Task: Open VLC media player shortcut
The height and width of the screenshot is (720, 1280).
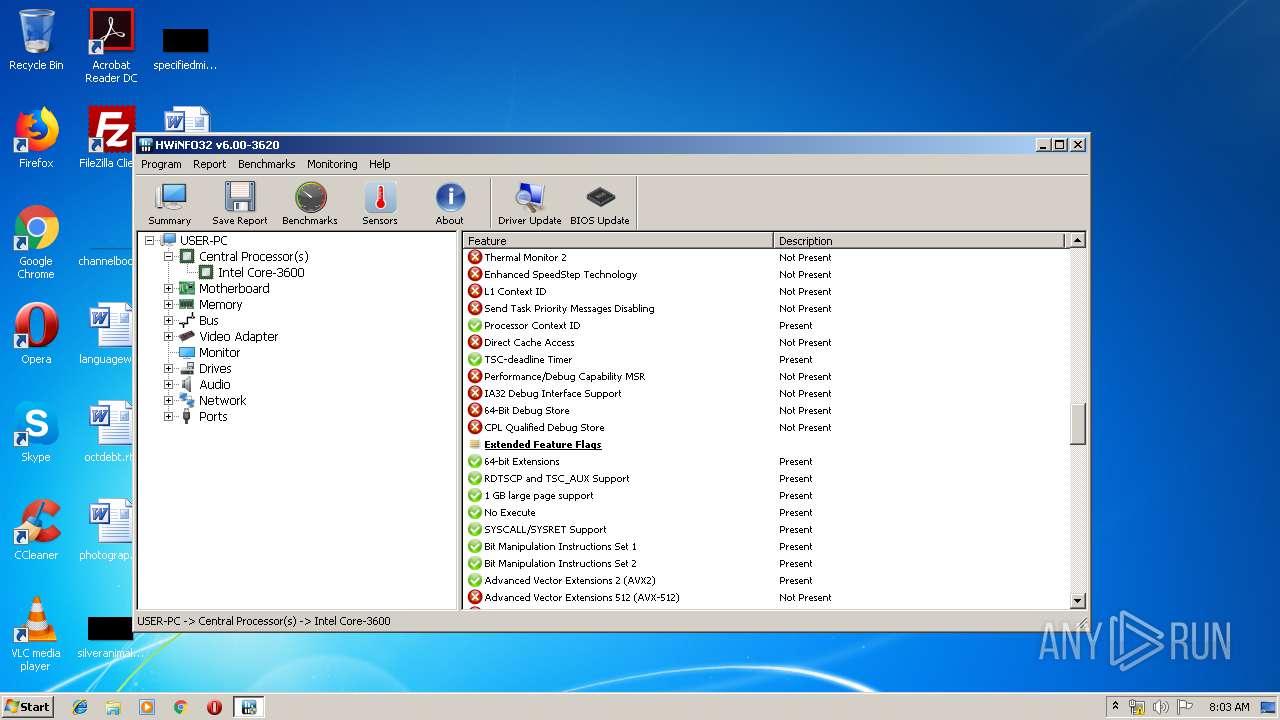Action: 36,634
